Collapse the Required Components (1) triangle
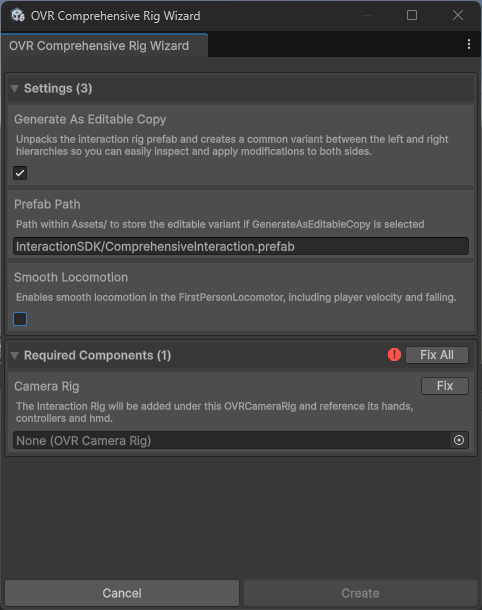 15,356
